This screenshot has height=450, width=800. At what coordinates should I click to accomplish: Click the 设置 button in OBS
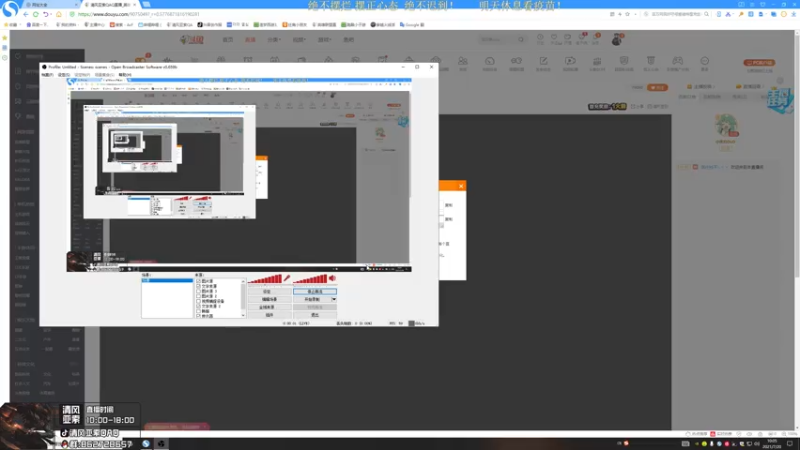(x=269, y=291)
